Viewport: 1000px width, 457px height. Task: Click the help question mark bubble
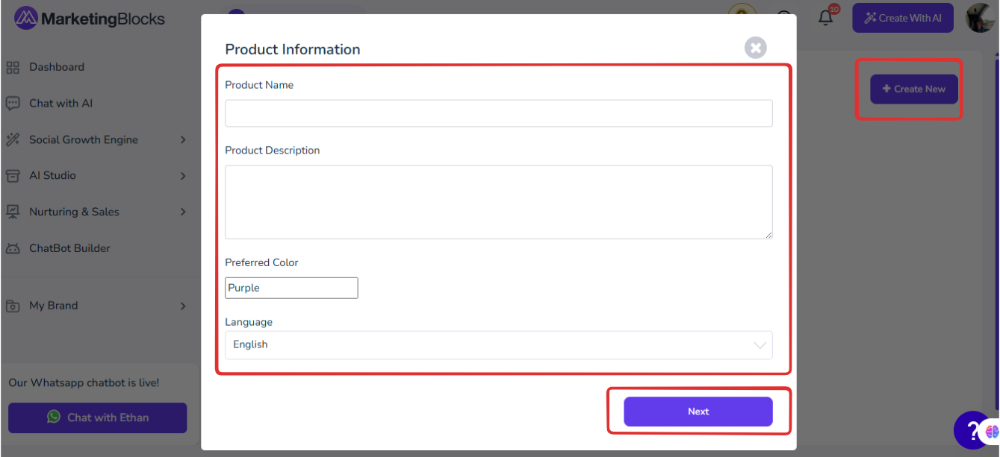point(971,430)
